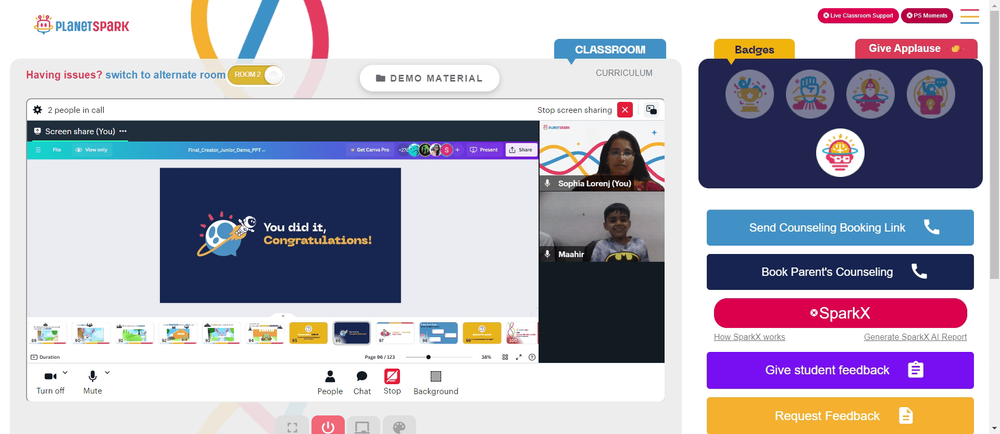
Task: Select the highlighted brain glasses badge
Action: 840,153
